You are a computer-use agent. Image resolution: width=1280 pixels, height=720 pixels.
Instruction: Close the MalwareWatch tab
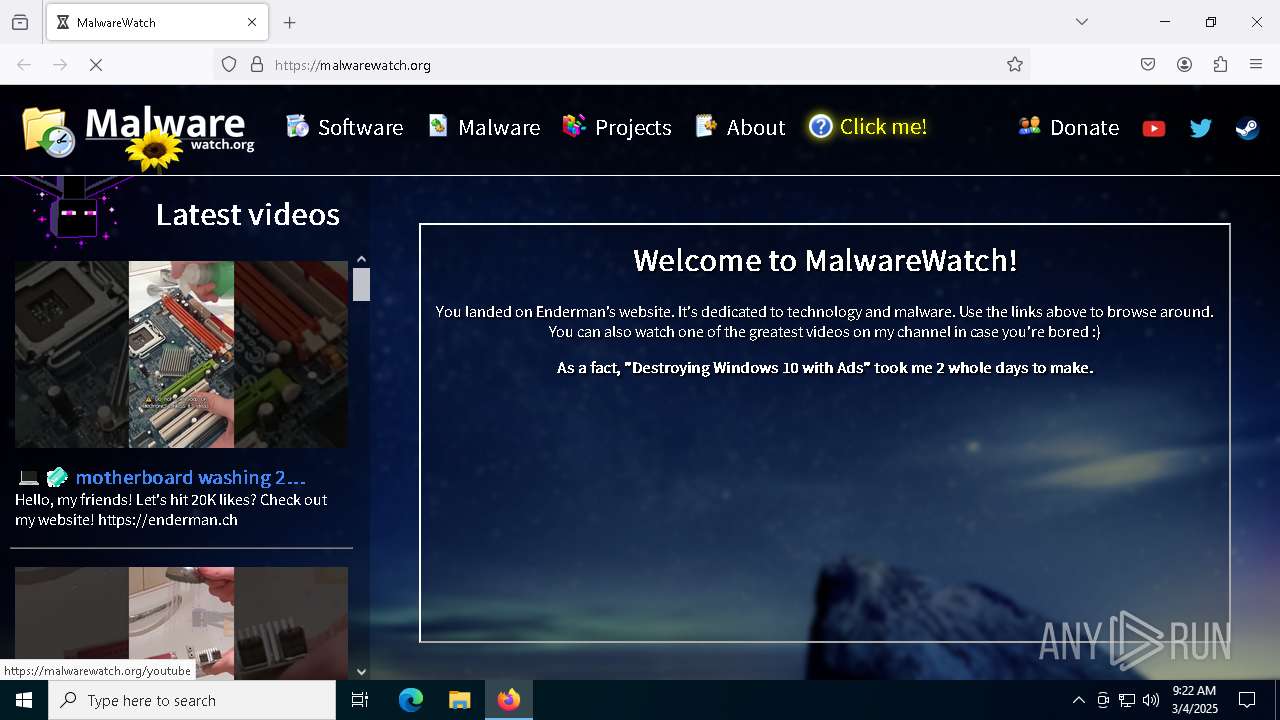pos(252,22)
